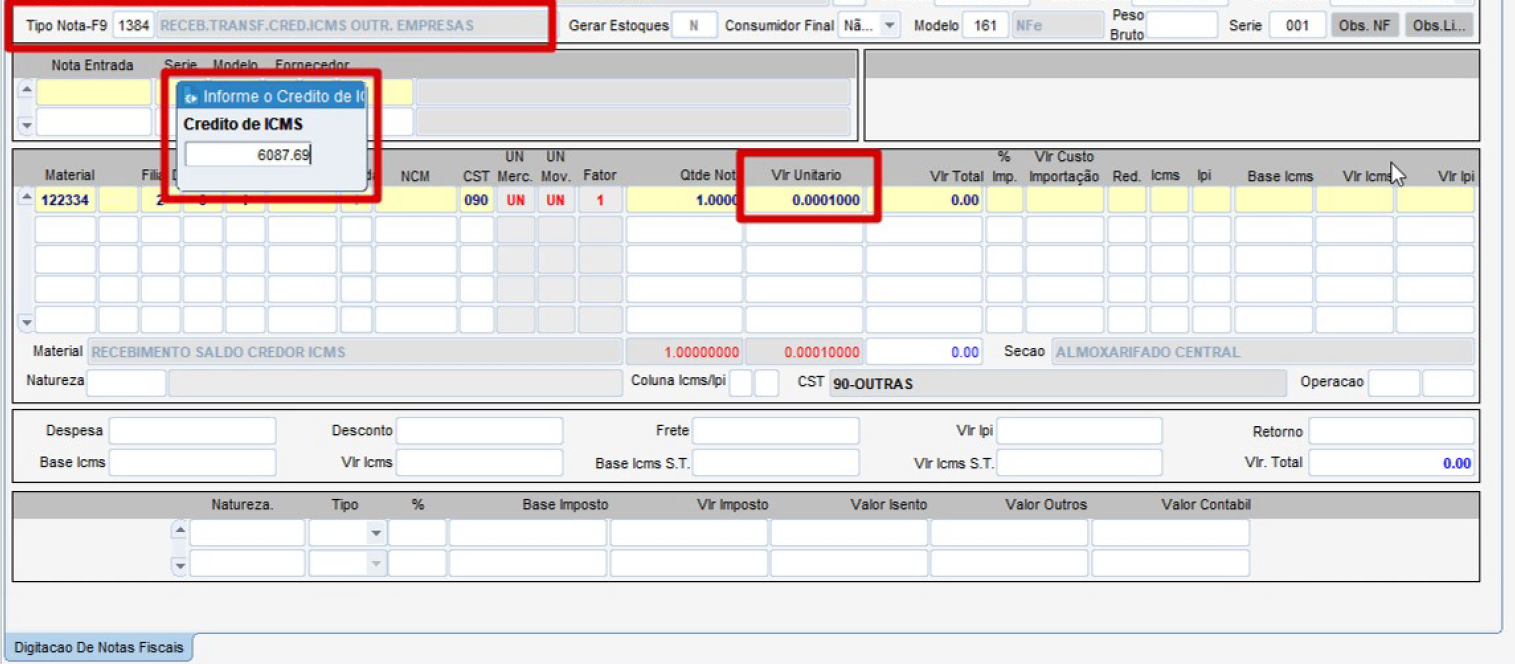The image size is (1515, 664).
Task: Click the Vlr Total cell in the item row
Action: click(924, 200)
